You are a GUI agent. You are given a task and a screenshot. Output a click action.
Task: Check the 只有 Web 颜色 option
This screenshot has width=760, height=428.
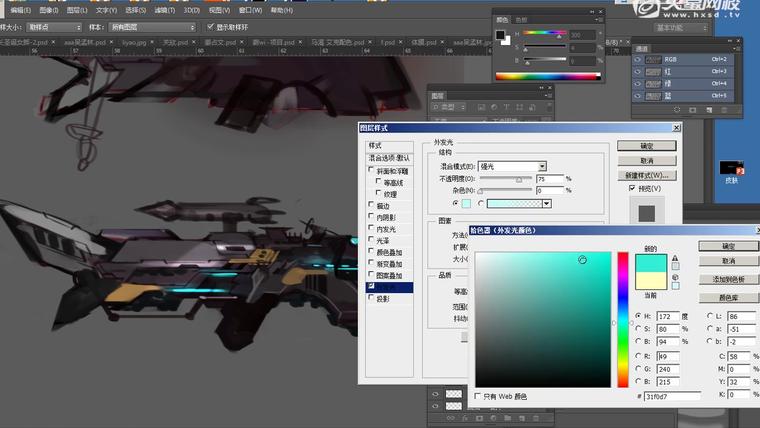coord(478,396)
